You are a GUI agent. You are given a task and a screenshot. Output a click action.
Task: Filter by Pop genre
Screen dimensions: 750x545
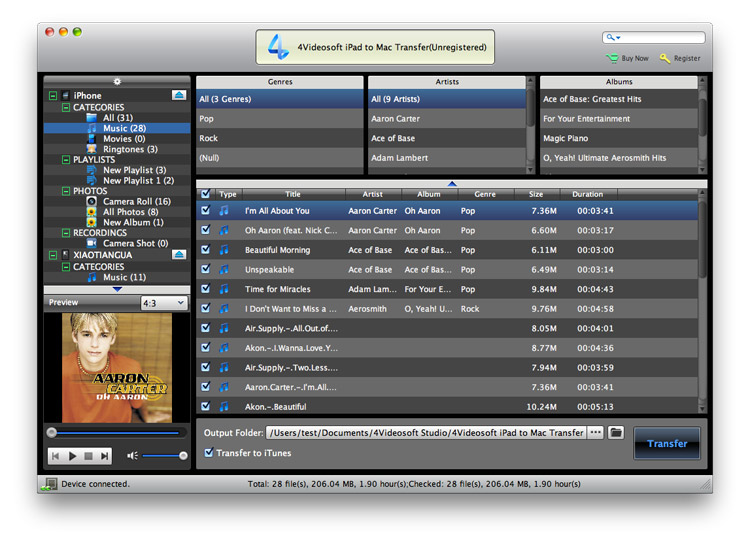click(x=280, y=119)
